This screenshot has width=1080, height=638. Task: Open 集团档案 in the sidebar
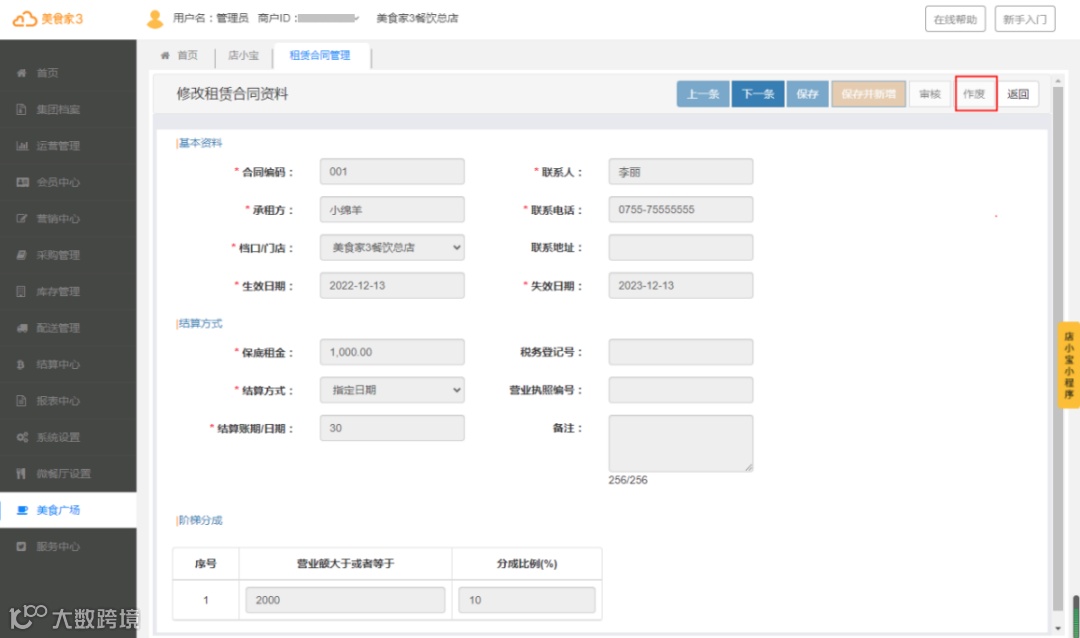click(68, 110)
